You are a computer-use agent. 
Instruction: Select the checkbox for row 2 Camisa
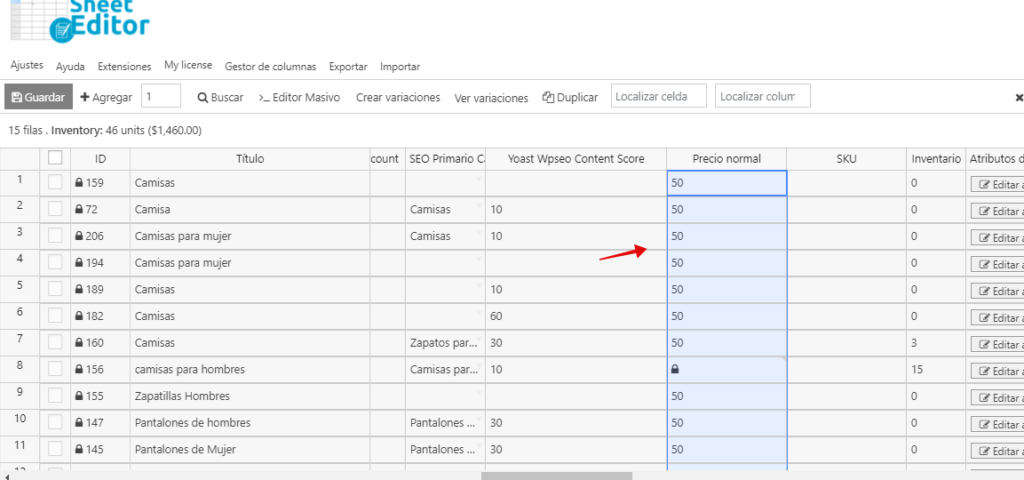pyautogui.click(x=56, y=209)
